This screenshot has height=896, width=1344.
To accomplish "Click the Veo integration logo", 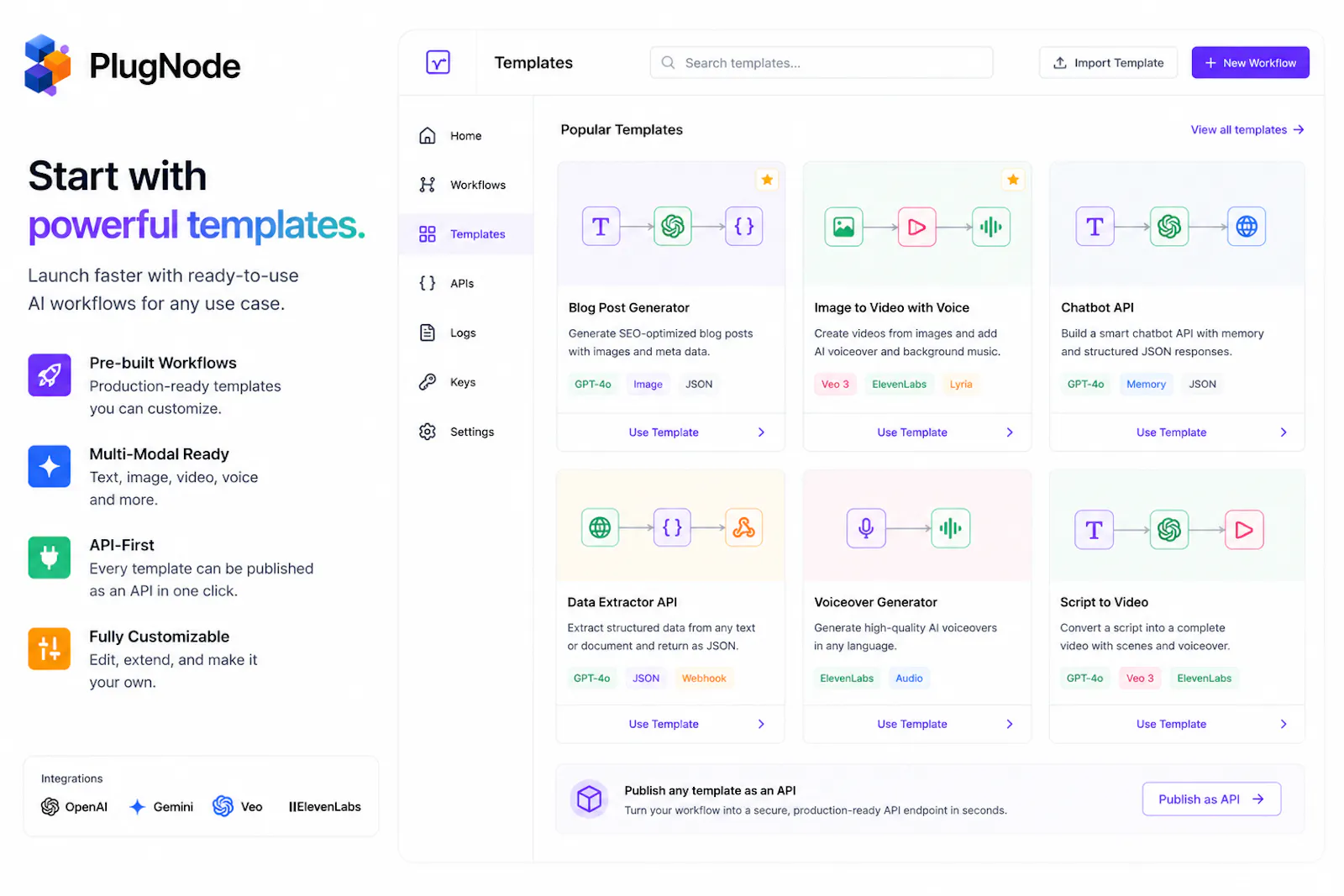I will click(238, 806).
